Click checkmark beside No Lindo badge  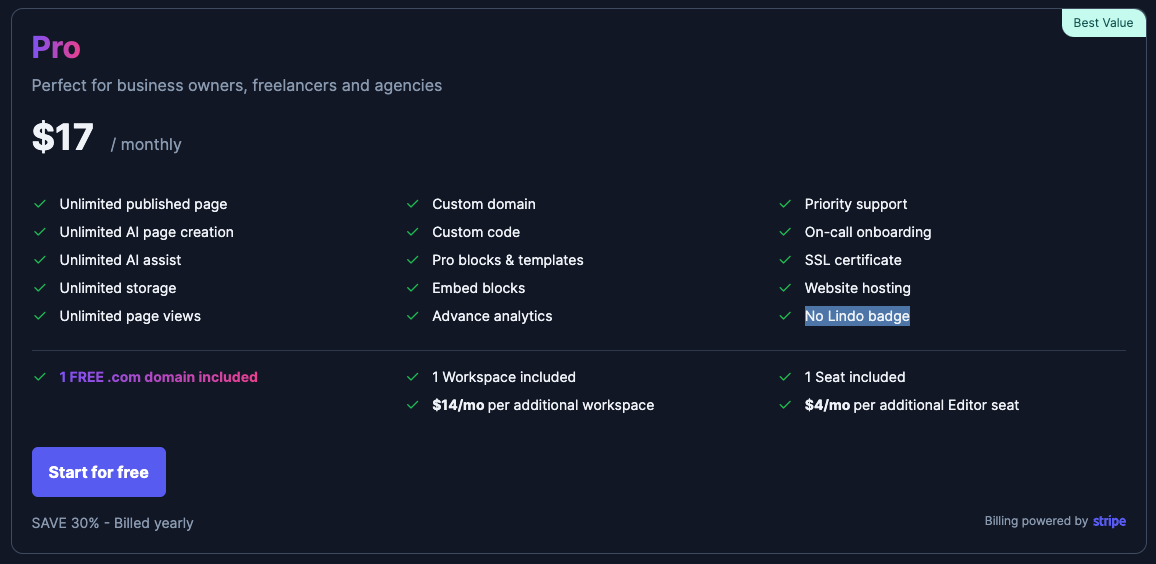click(785, 316)
